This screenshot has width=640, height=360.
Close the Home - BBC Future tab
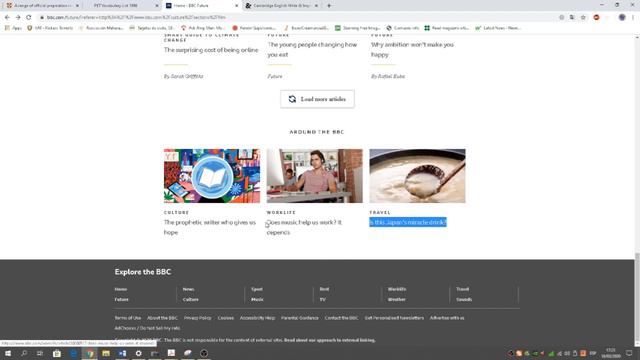click(x=236, y=6)
